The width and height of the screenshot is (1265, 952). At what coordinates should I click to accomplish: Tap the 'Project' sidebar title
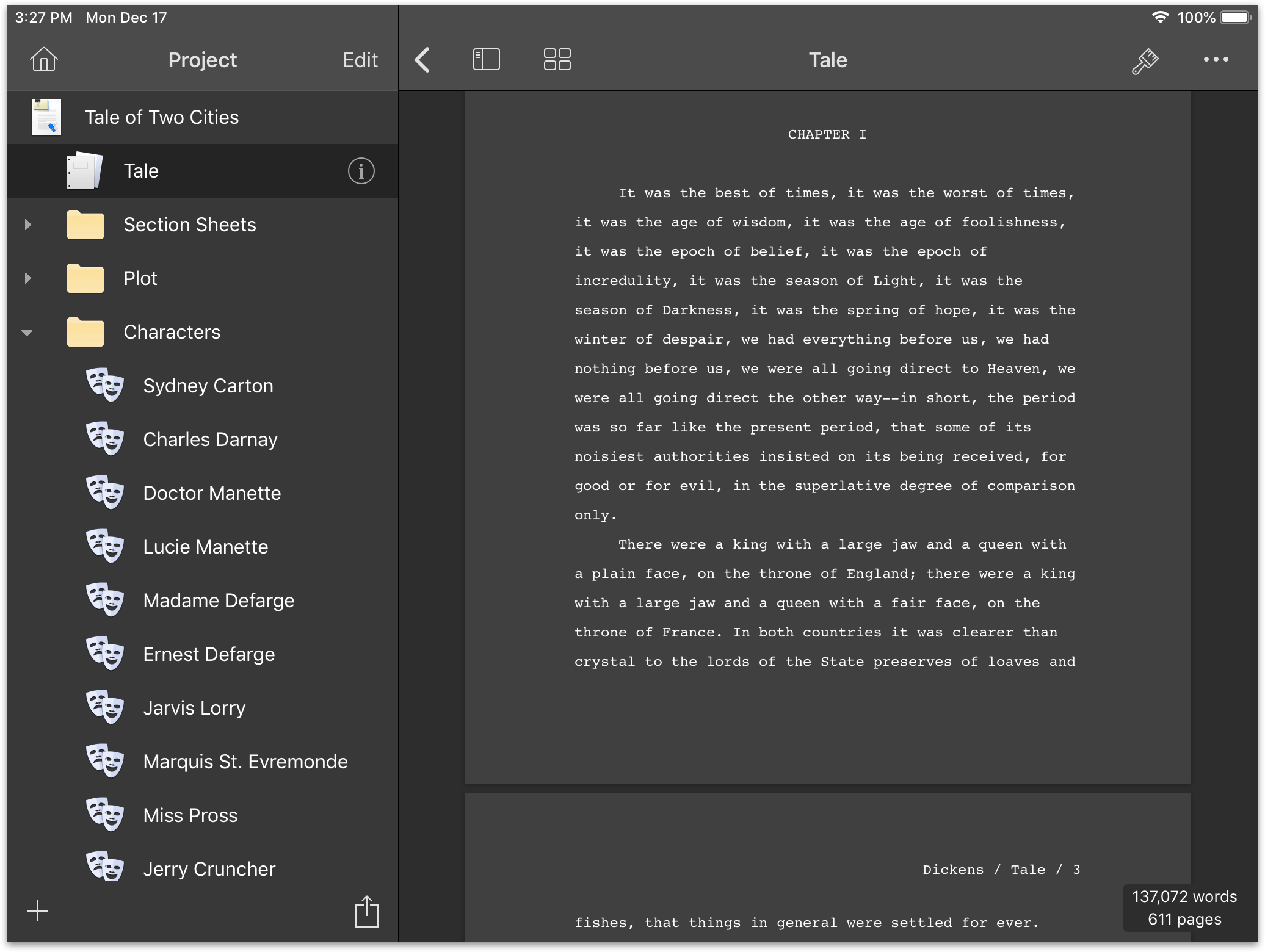click(203, 60)
